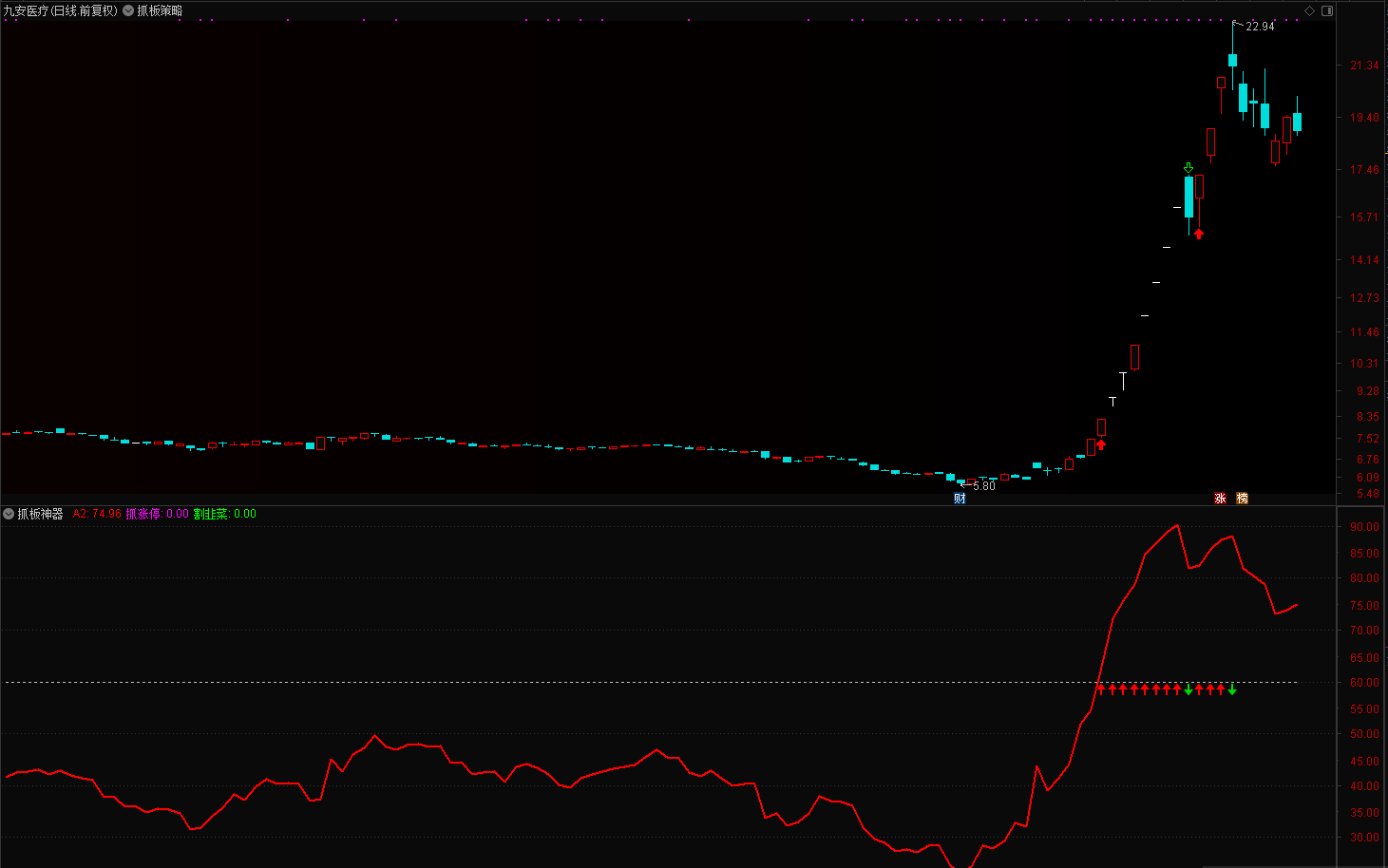Click the 14.14 price axis label
1388x868 pixels.
click(x=1365, y=260)
